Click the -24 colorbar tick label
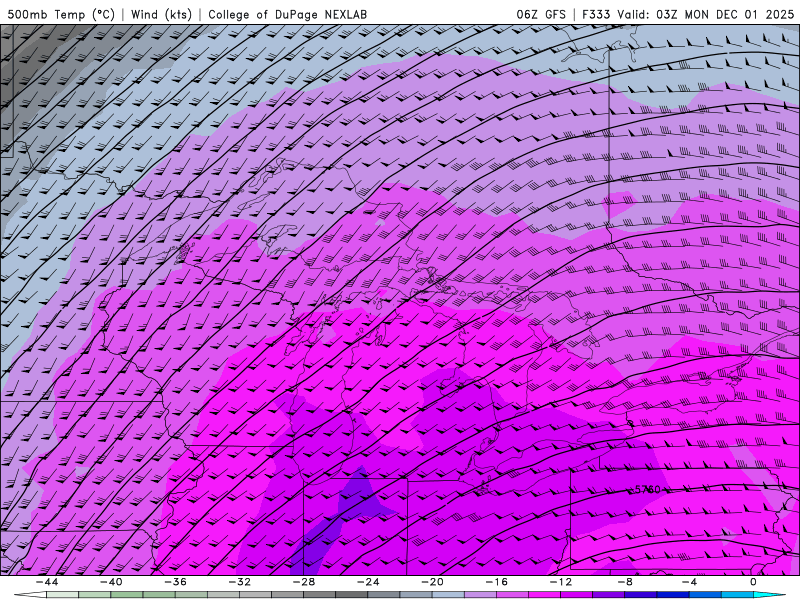 [x=368, y=582]
